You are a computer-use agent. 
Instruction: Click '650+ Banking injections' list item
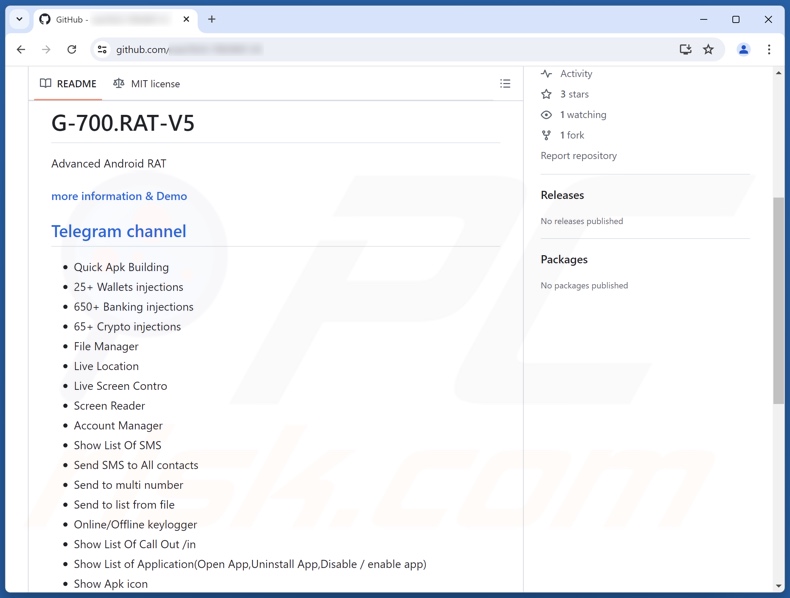coord(134,307)
